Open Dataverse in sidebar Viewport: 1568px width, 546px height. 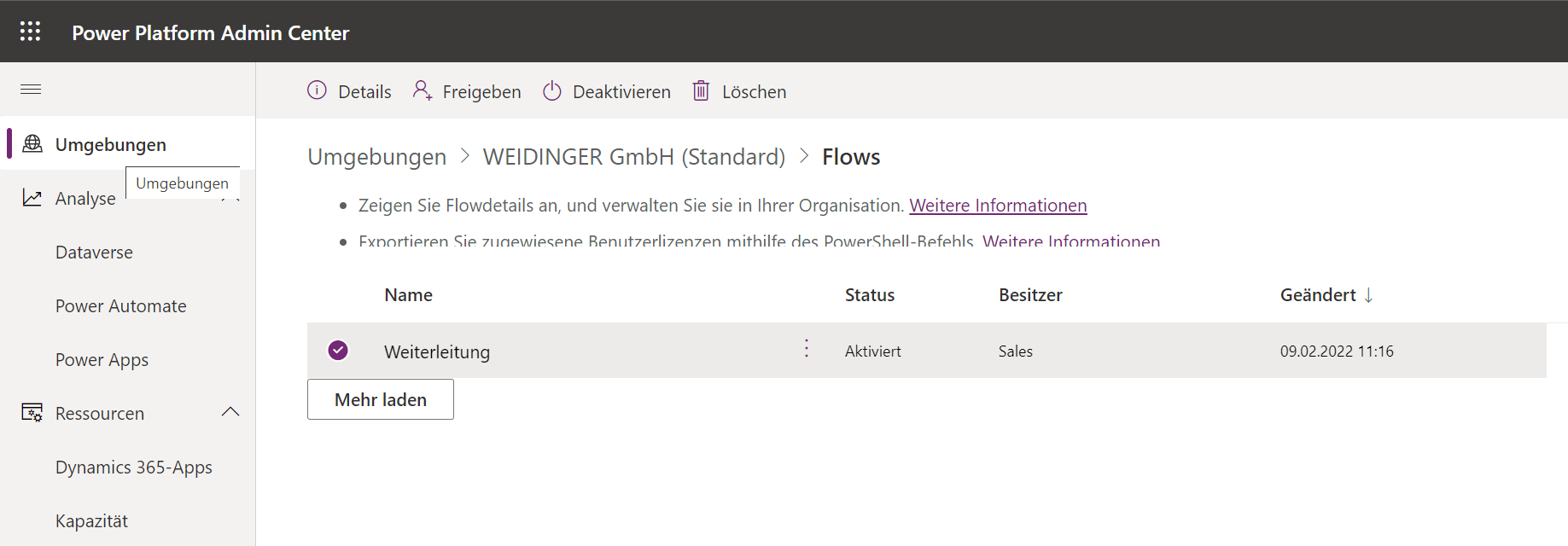(94, 253)
